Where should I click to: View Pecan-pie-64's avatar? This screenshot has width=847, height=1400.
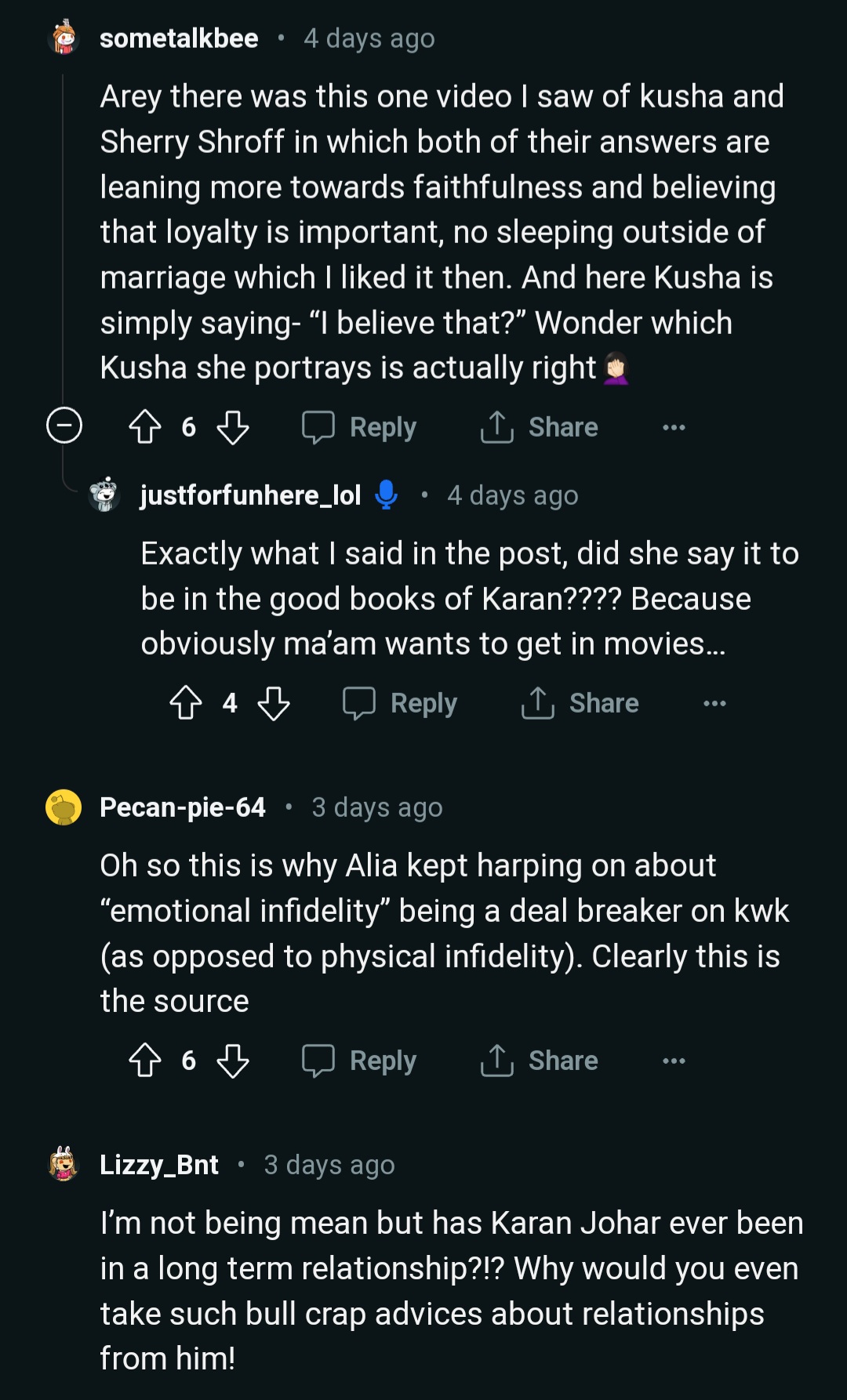(x=64, y=807)
